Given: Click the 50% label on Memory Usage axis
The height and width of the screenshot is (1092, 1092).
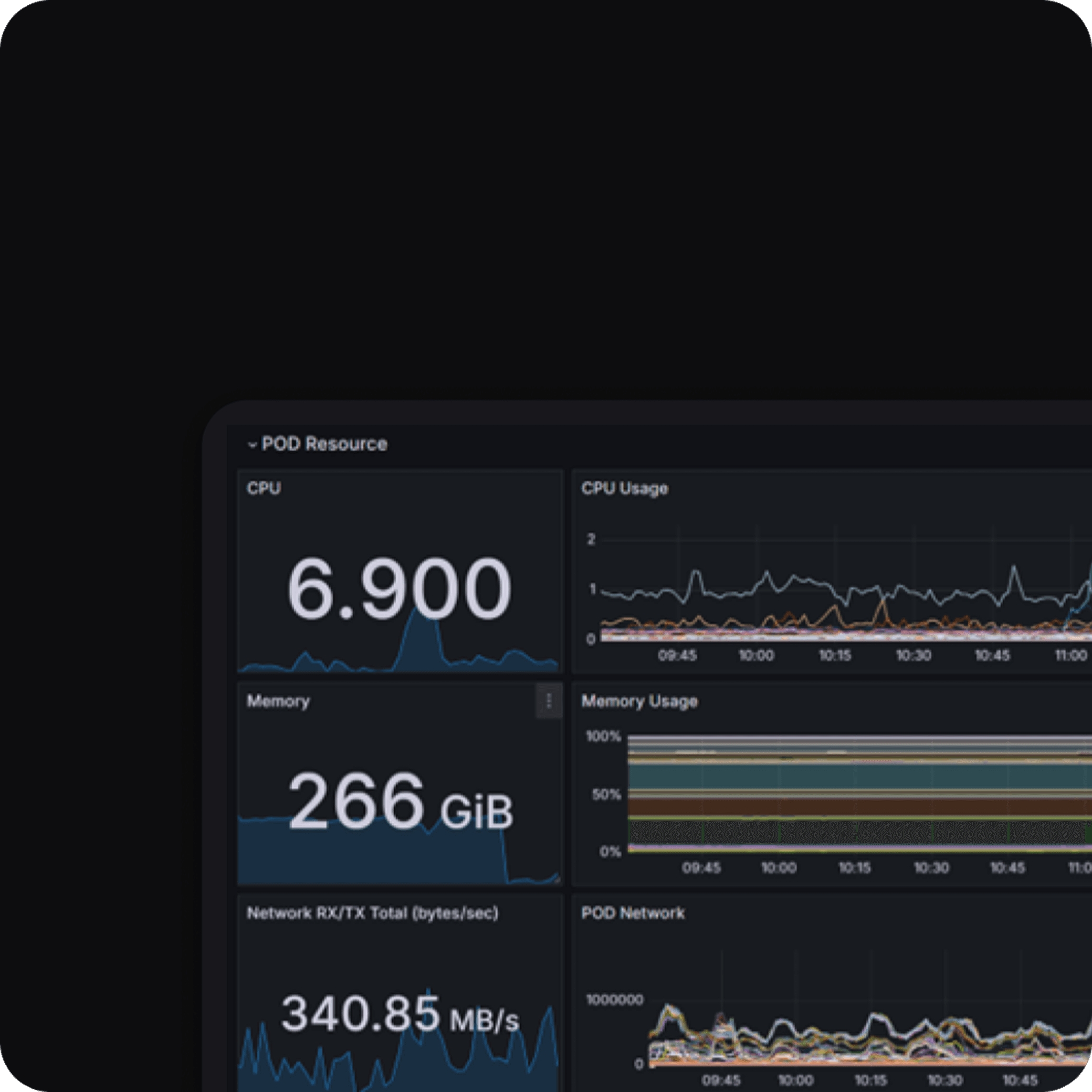Looking at the screenshot, I should [606, 795].
